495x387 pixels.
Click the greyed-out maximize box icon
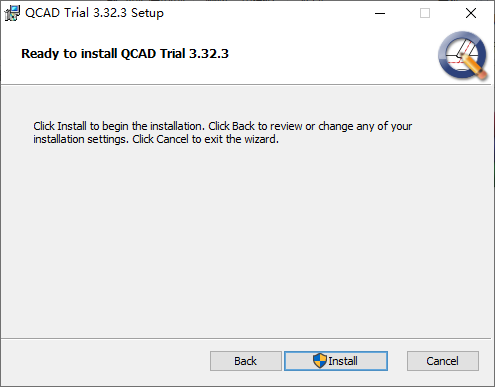(x=425, y=13)
